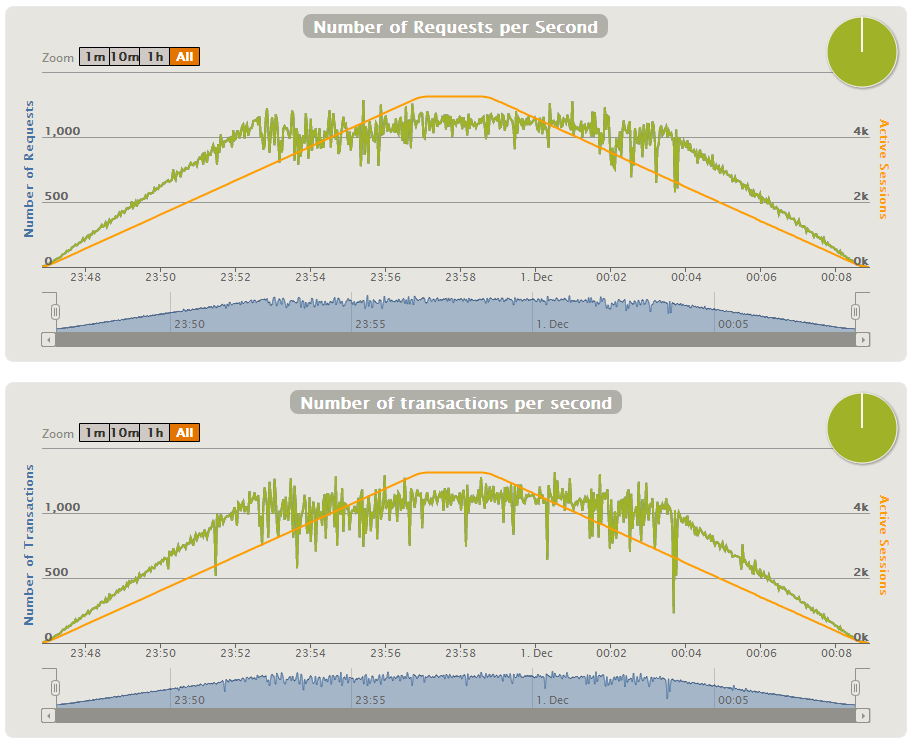Click the green pie icon on transactions chart

(x=861, y=428)
